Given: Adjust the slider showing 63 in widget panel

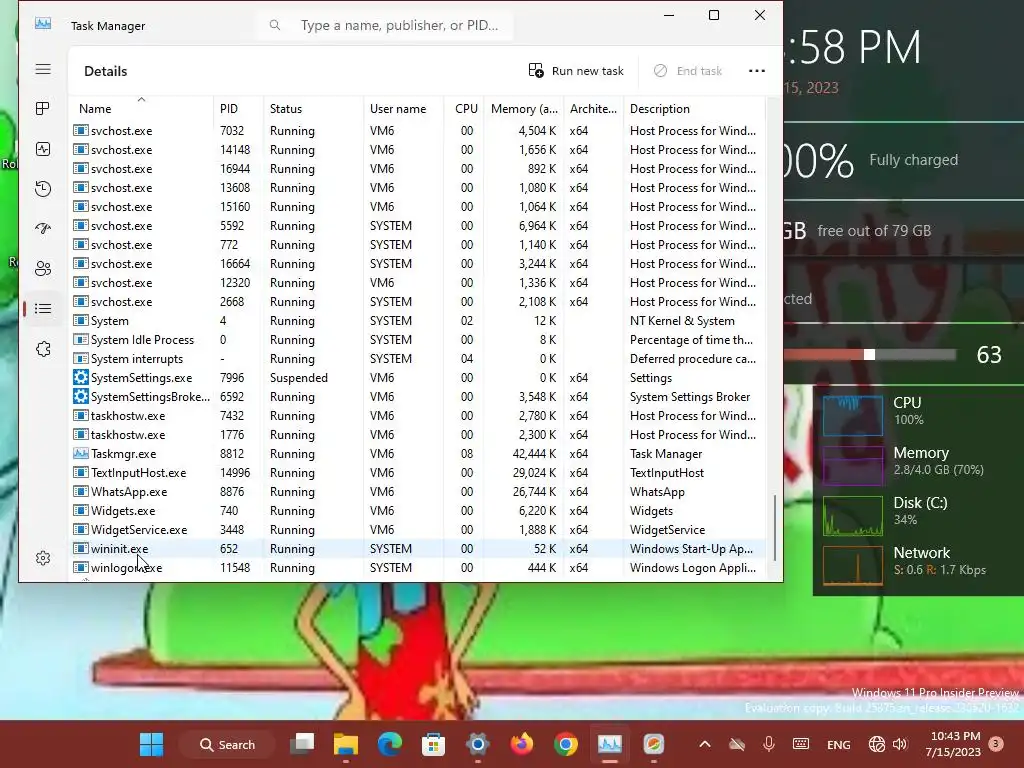Looking at the screenshot, I should click(x=869, y=354).
